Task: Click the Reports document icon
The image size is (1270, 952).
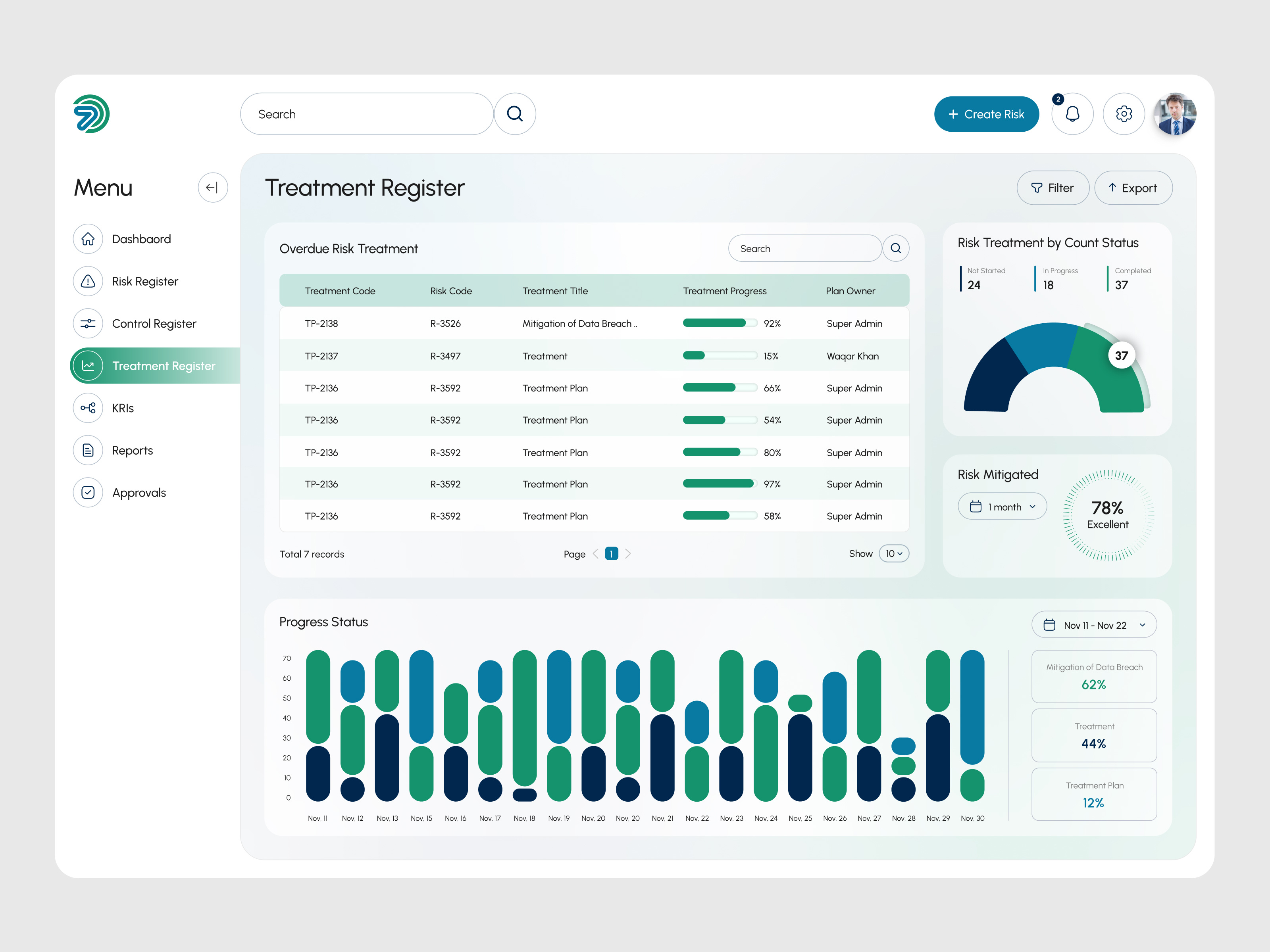Action: (x=89, y=451)
